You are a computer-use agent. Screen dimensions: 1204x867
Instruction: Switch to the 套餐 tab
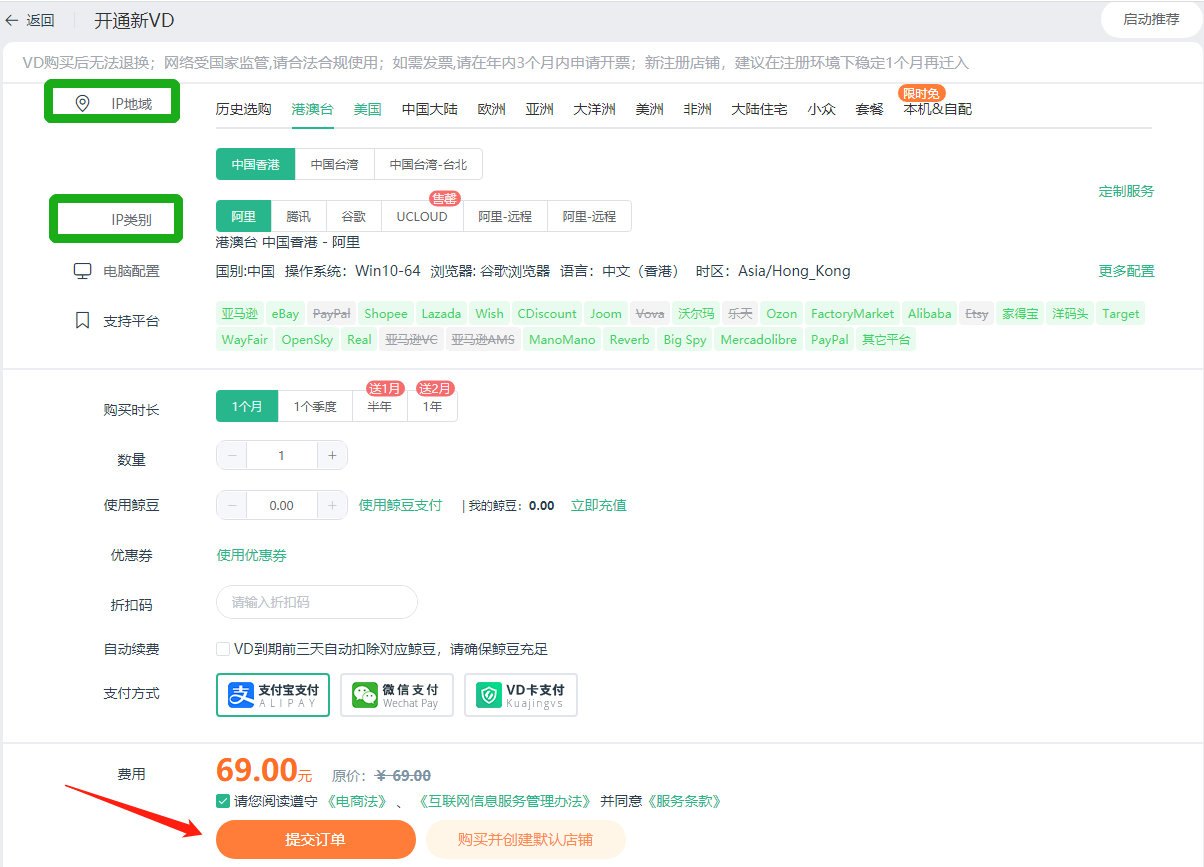coord(869,109)
